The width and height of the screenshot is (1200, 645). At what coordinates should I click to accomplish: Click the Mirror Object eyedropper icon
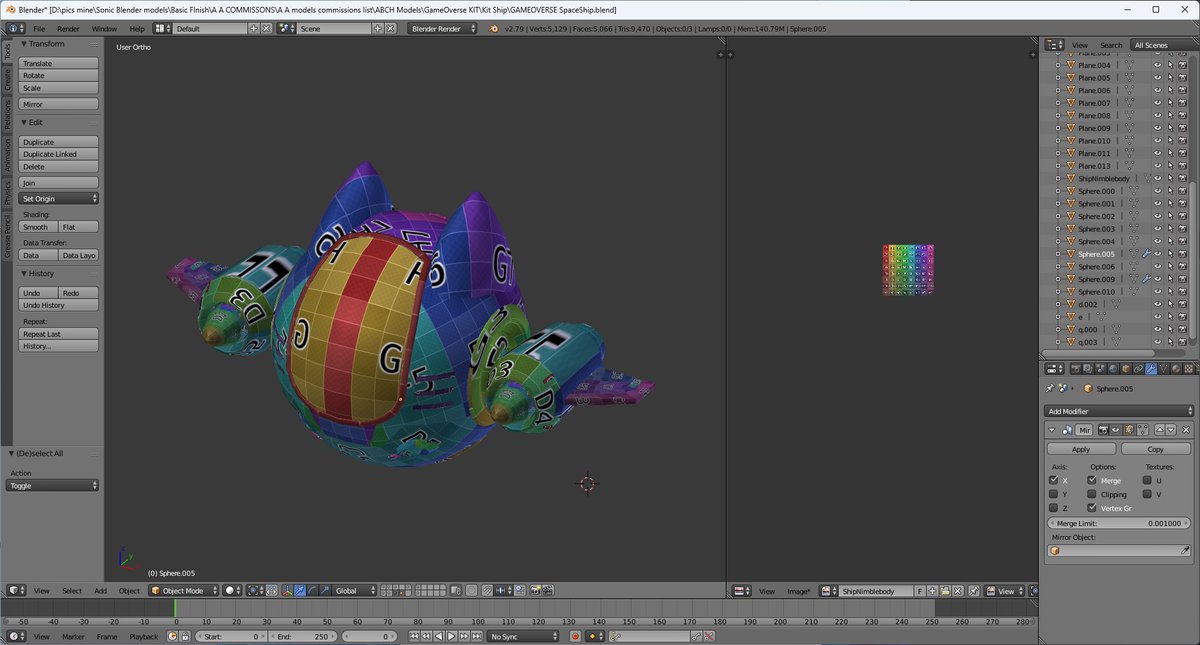[x=1186, y=551]
